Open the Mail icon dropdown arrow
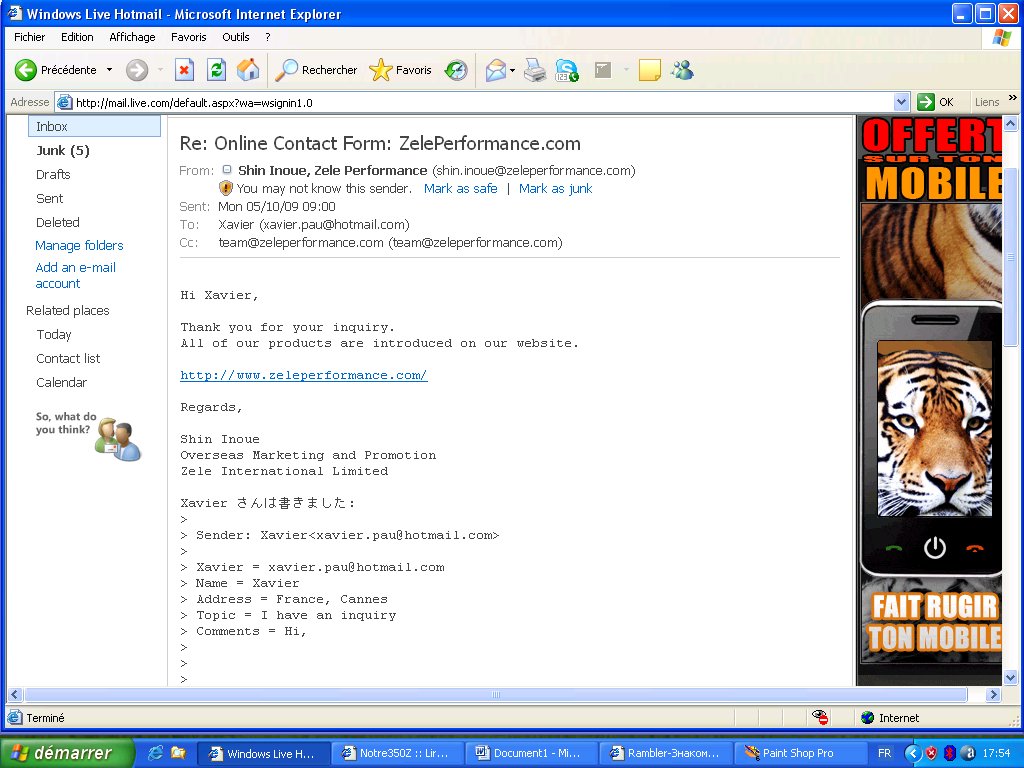The height and width of the screenshot is (768, 1024). pos(513,70)
